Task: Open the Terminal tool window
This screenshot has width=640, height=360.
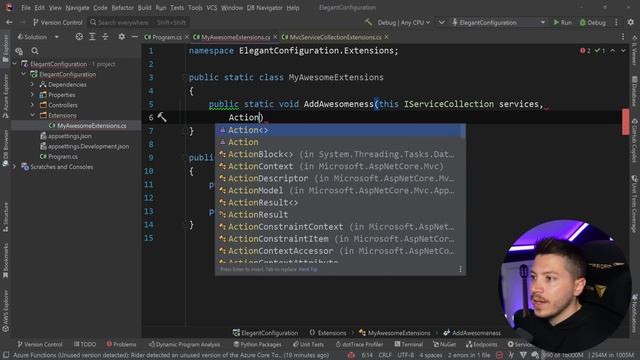Action: click(x=409, y=344)
